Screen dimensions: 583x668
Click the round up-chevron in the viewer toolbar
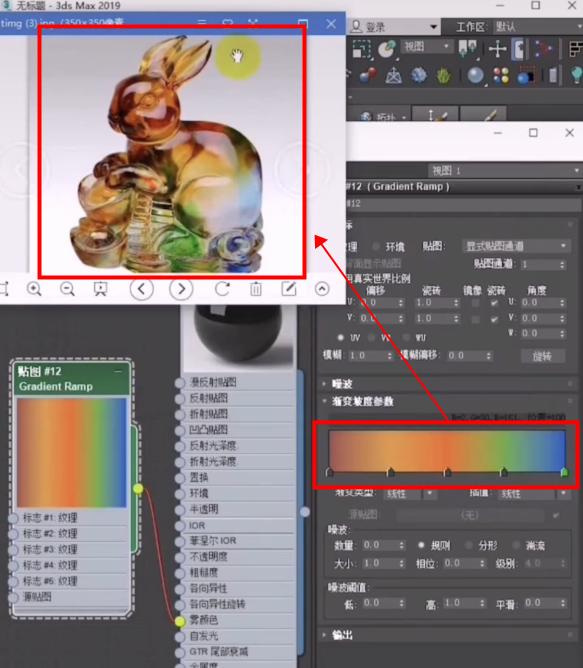[322, 289]
